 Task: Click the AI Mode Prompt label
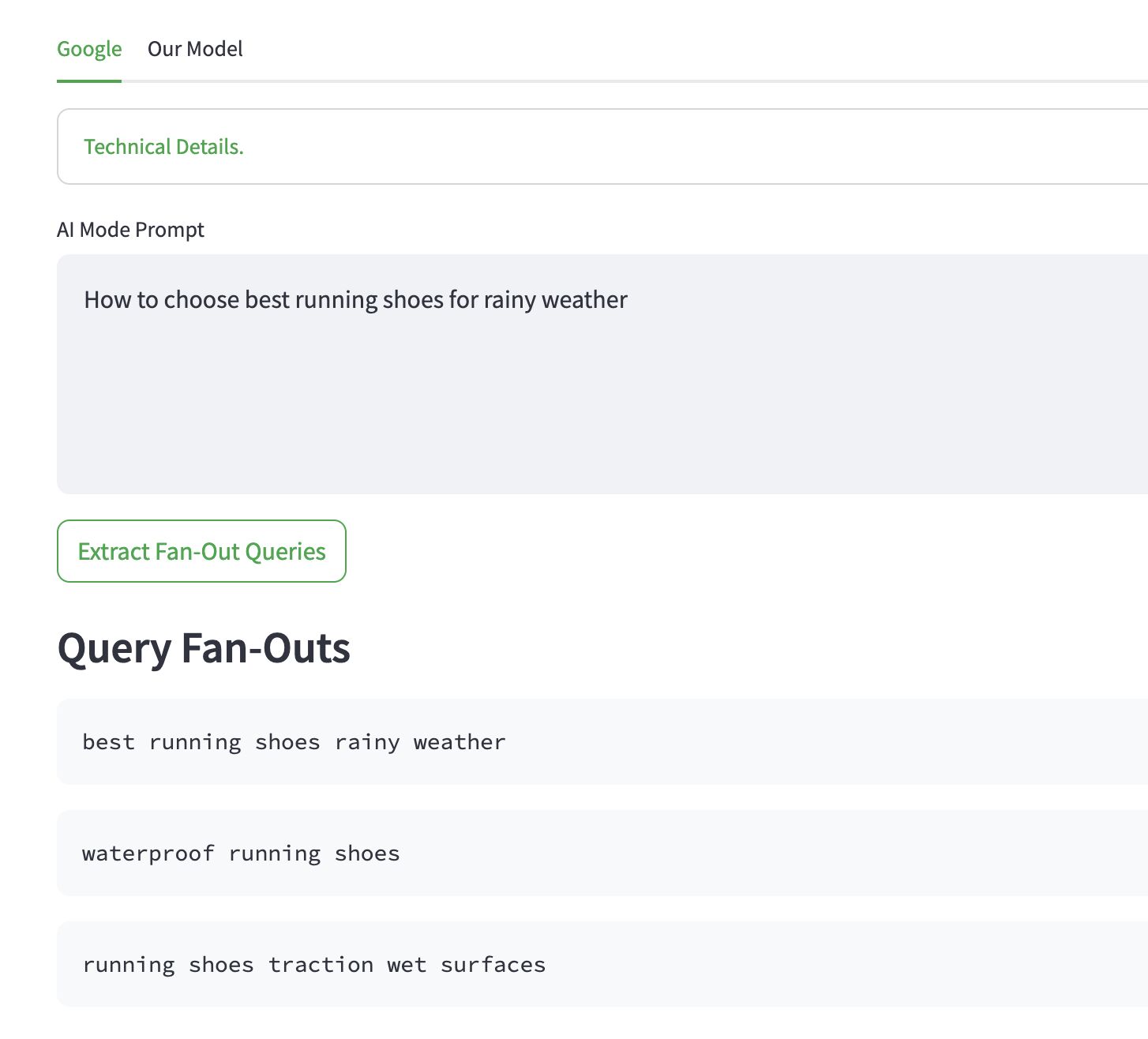(x=130, y=230)
